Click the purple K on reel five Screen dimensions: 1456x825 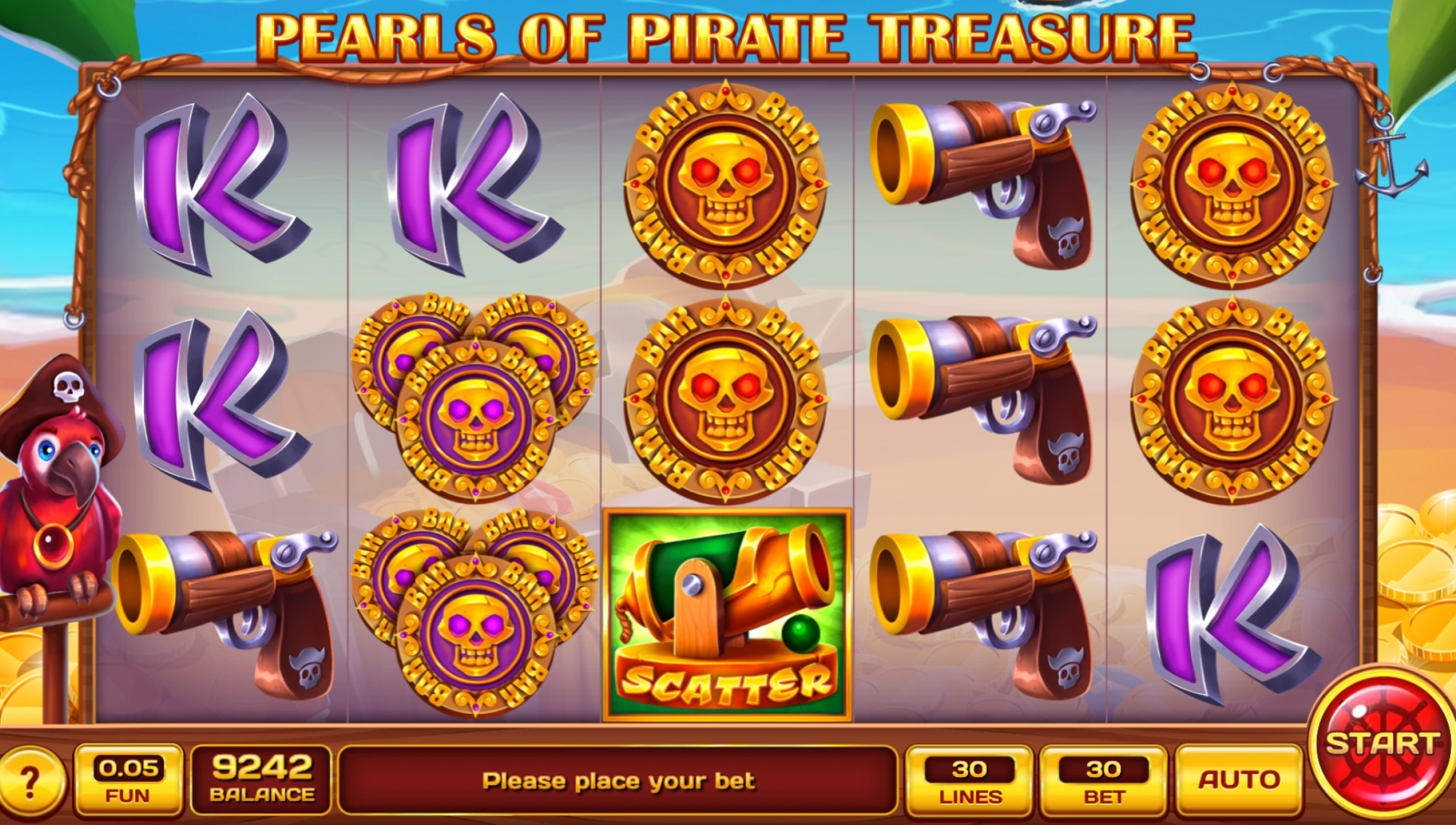pyautogui.click(x=1235, y=616)
